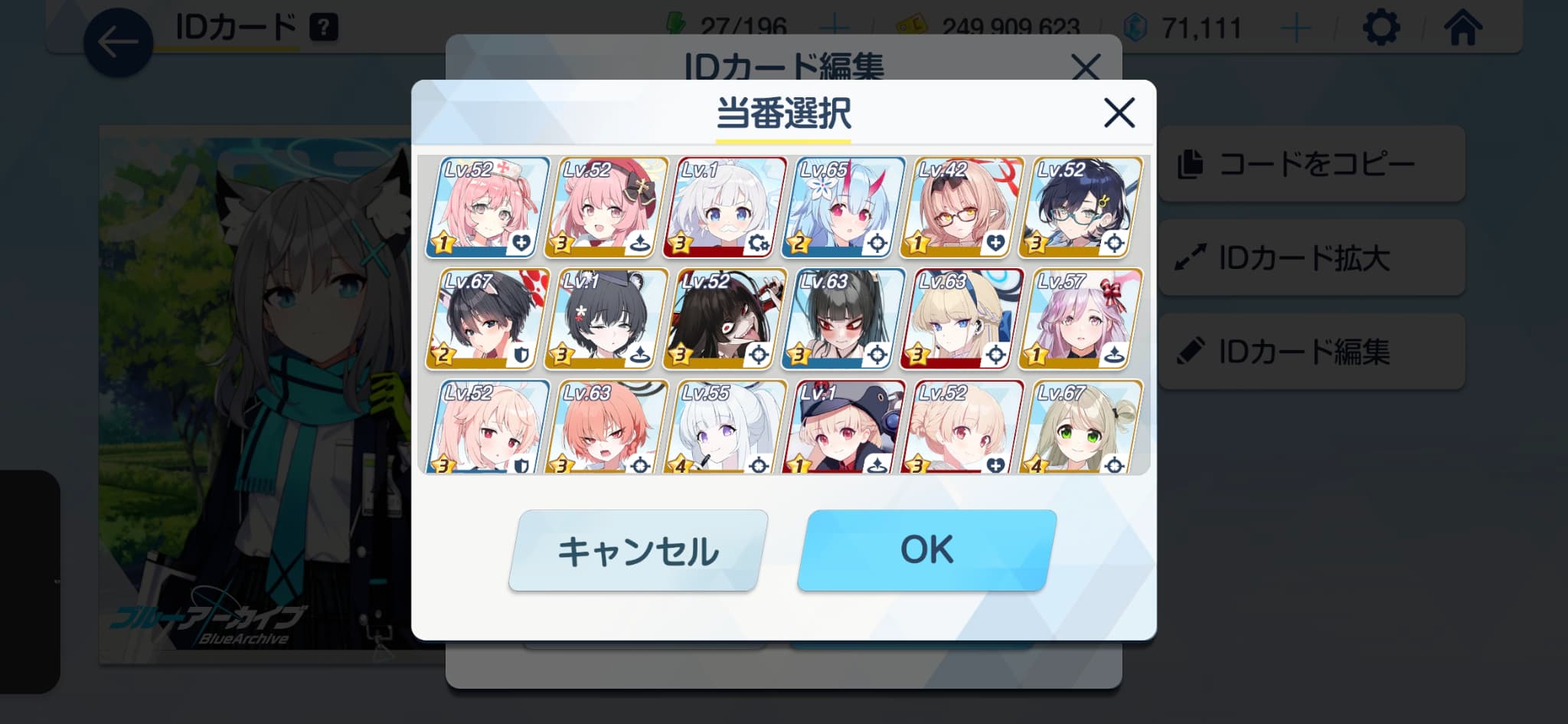Screen dimensions: 1568x724
Task: Select Lv.42 student wearing glasses
Action: tap(962, 207)
